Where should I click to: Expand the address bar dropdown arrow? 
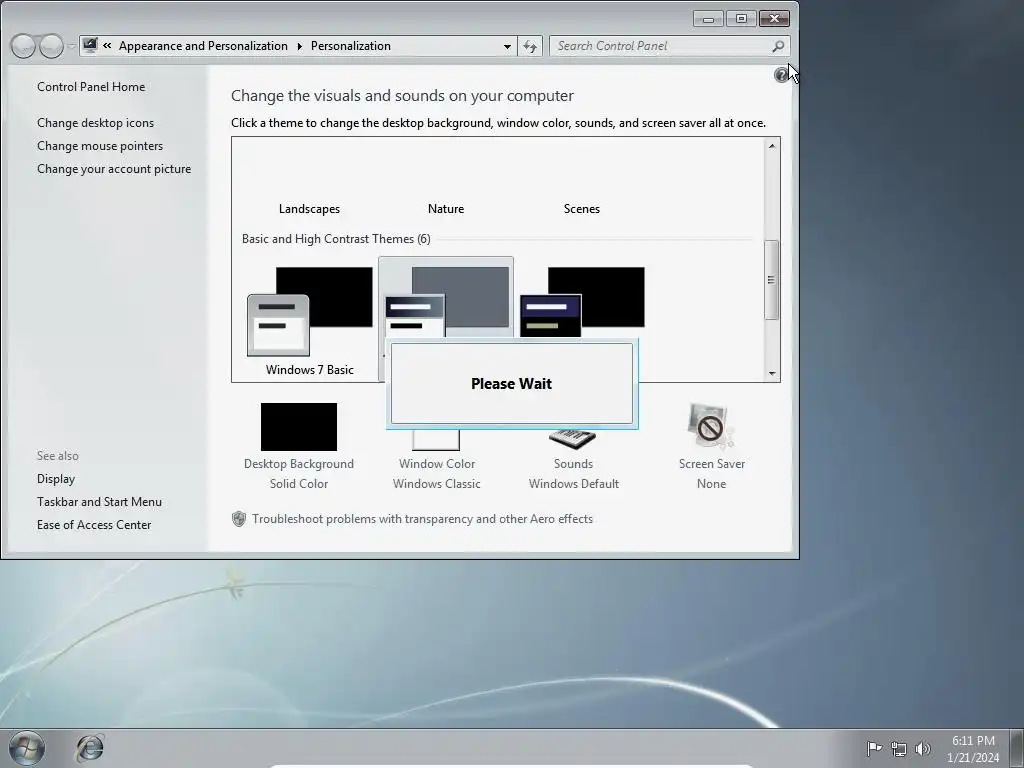(507, 46)
